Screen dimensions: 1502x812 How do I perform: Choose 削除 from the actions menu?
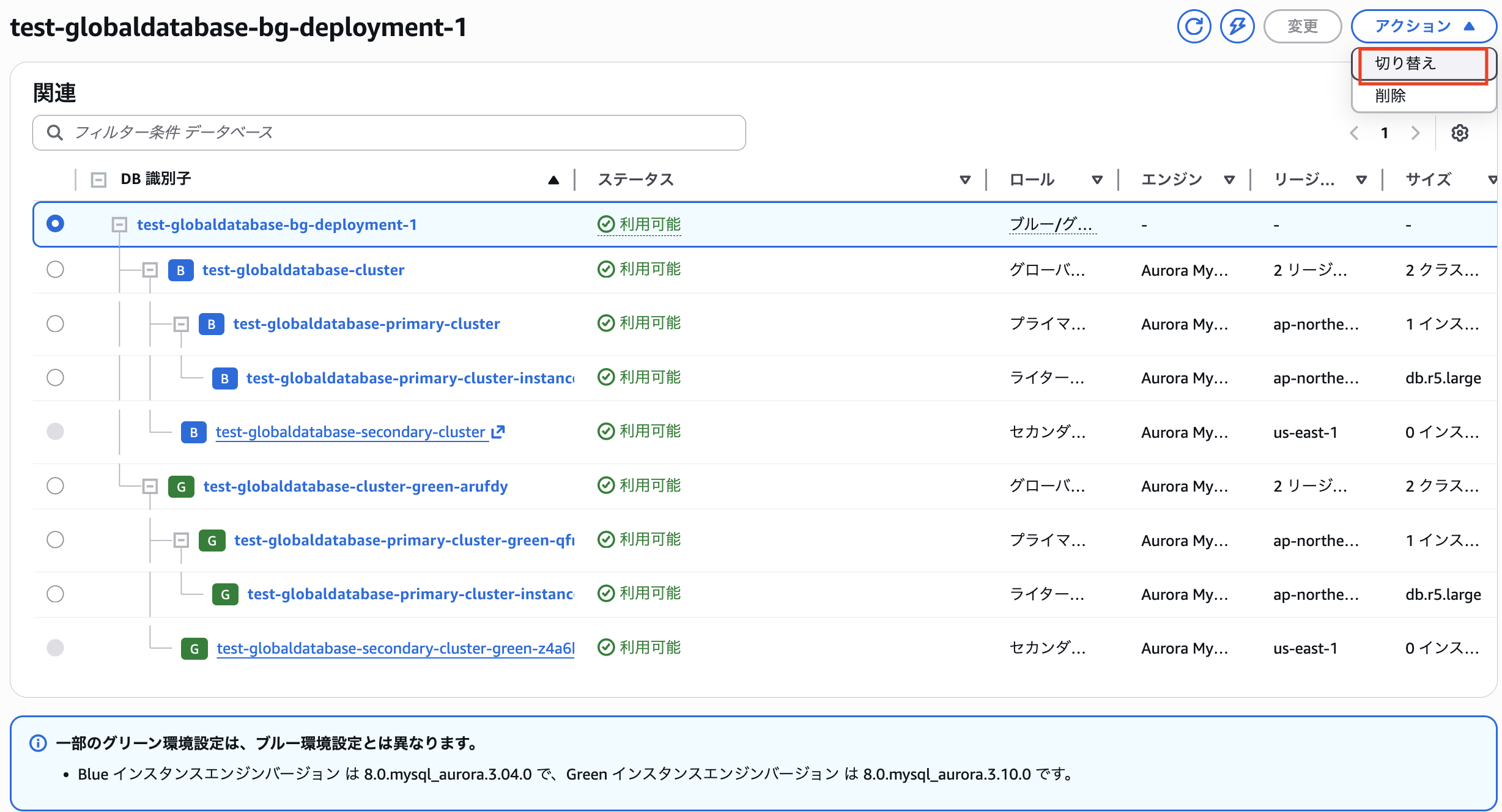[x=1391, y=96]
